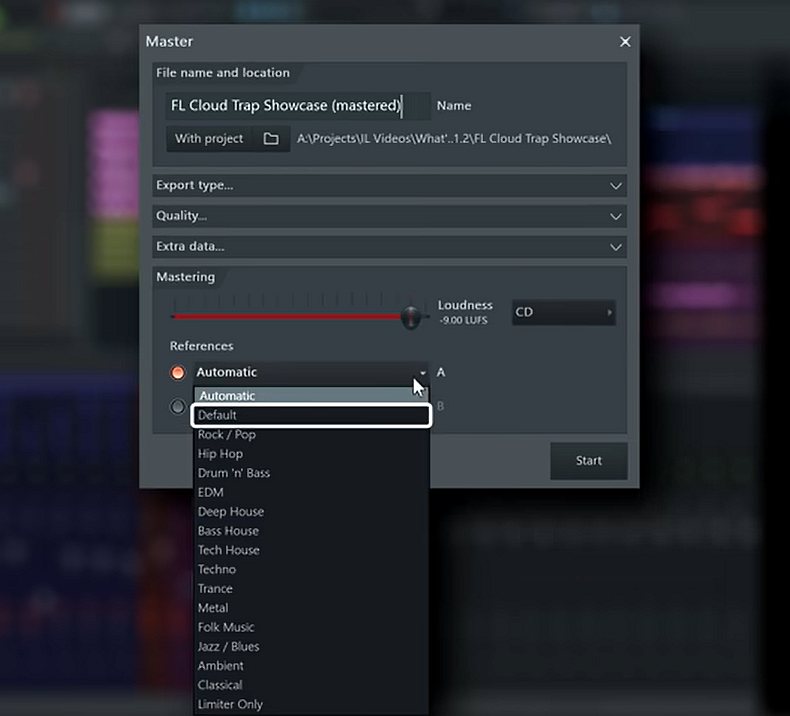
Task: Expand the Export type section
Action: pos(389,185)
